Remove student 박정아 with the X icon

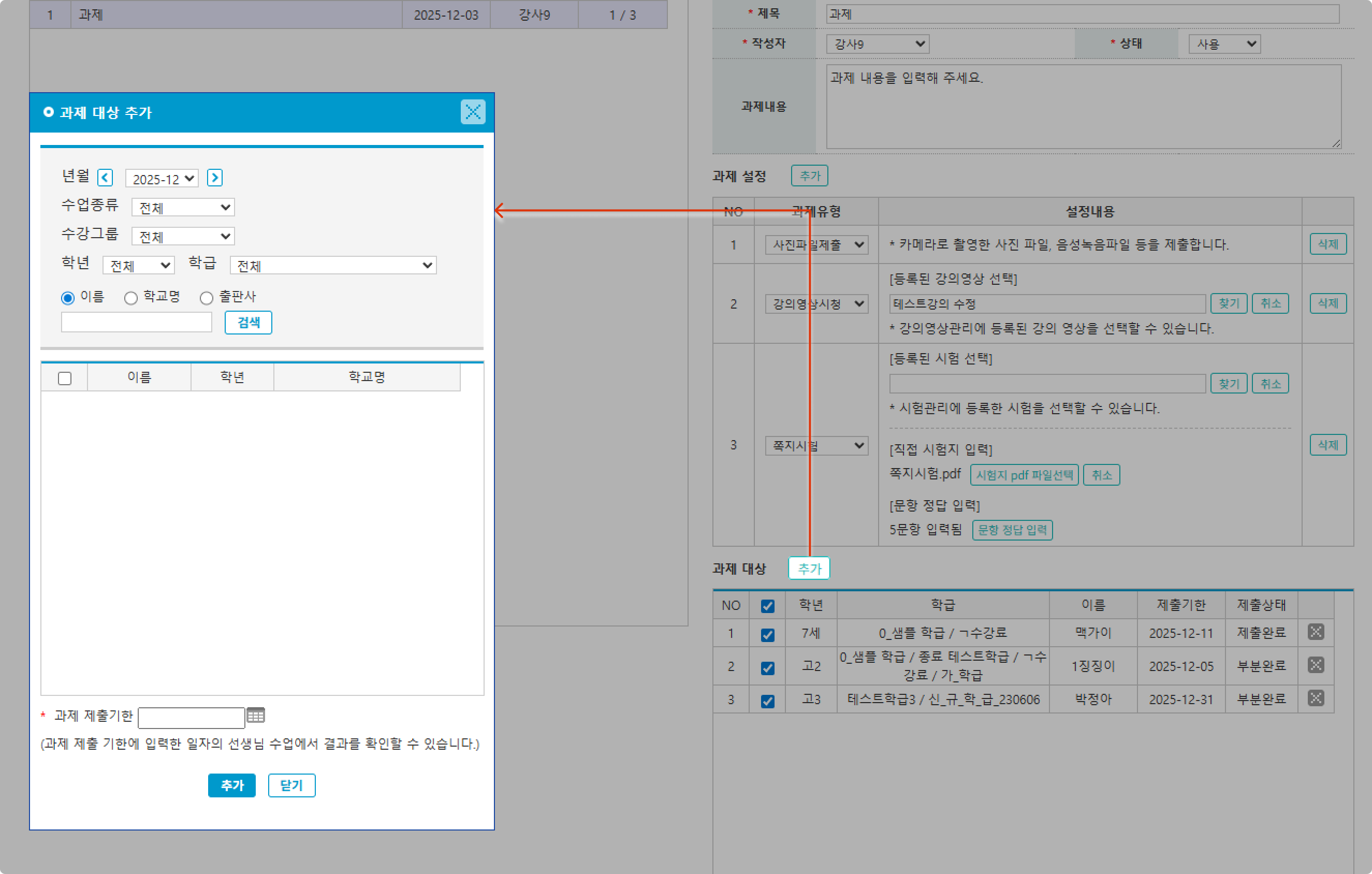click(1316, 698)
